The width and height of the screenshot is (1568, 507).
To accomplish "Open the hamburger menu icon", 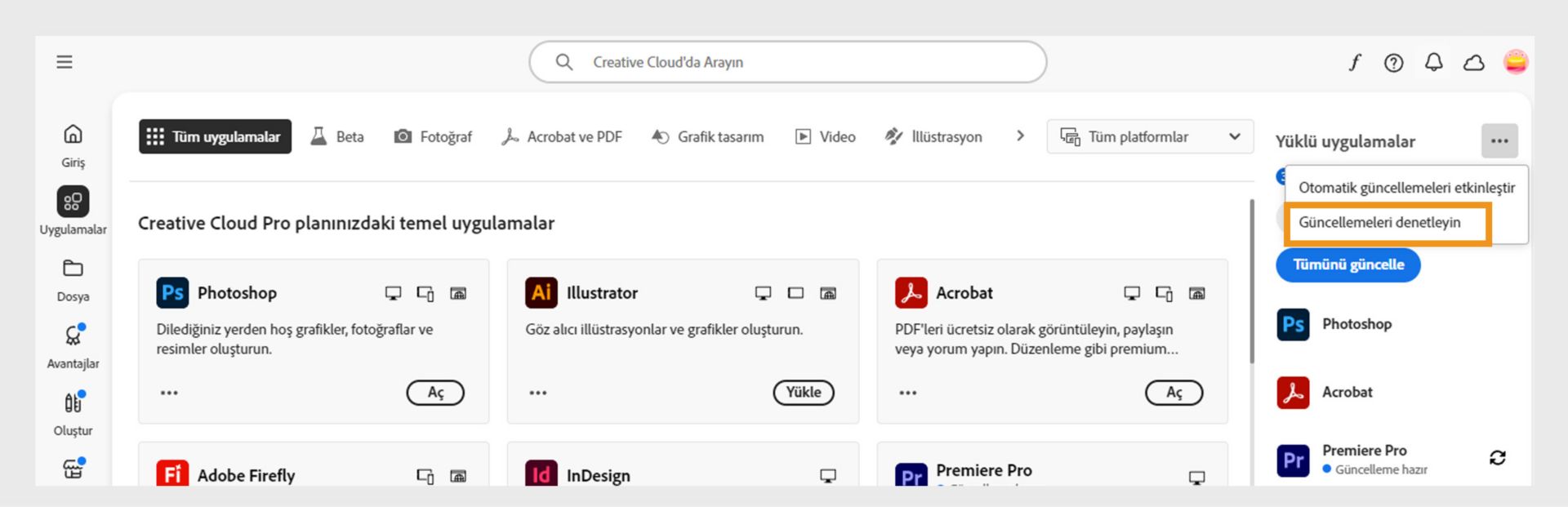I will click(65, 62).
